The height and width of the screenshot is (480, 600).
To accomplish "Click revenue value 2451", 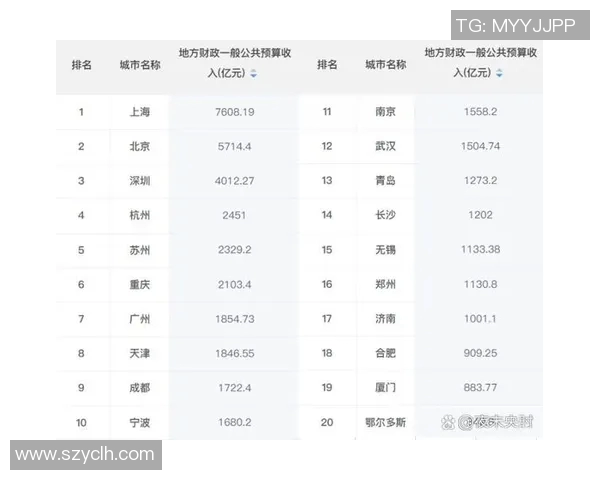I will coord(234,216).
